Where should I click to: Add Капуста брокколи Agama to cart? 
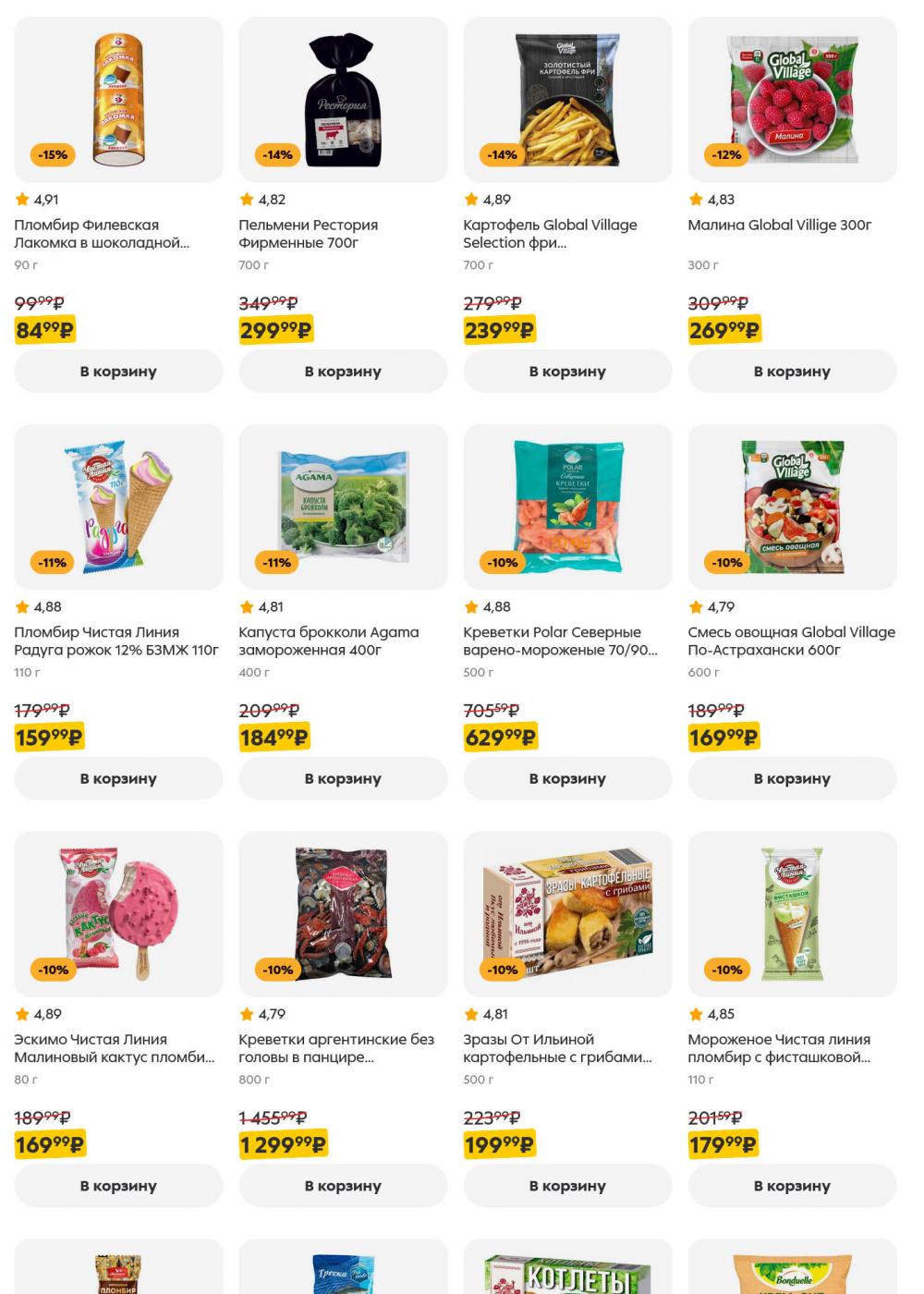tap(343, 779)
